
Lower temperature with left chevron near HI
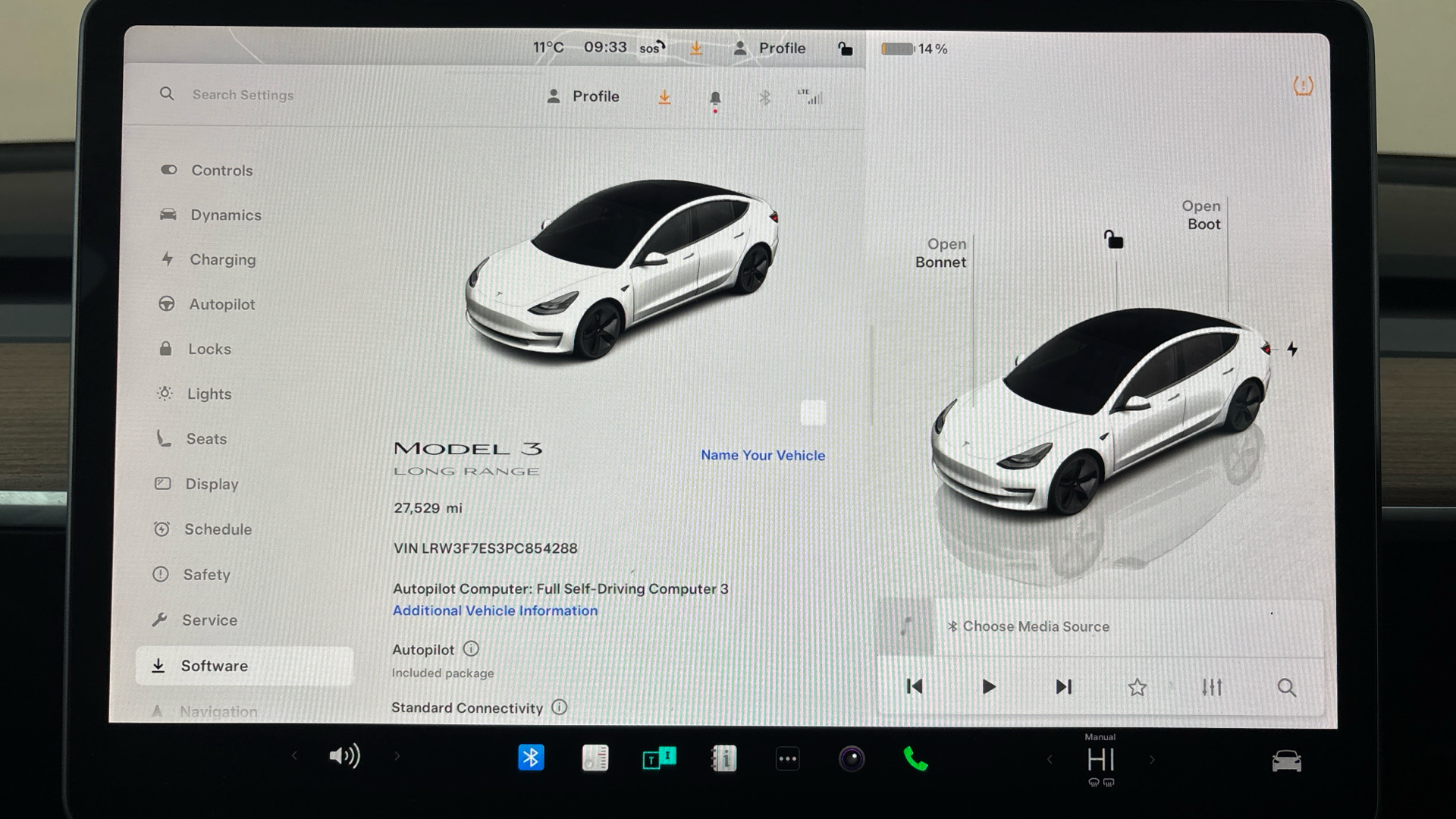1050,759
